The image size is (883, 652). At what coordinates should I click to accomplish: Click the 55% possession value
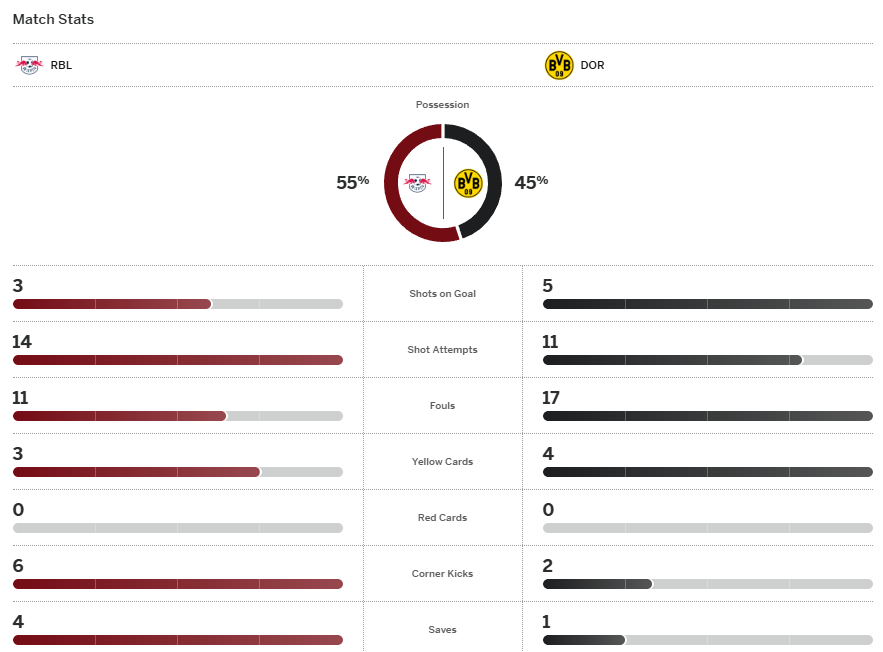[x=352, y=182]
